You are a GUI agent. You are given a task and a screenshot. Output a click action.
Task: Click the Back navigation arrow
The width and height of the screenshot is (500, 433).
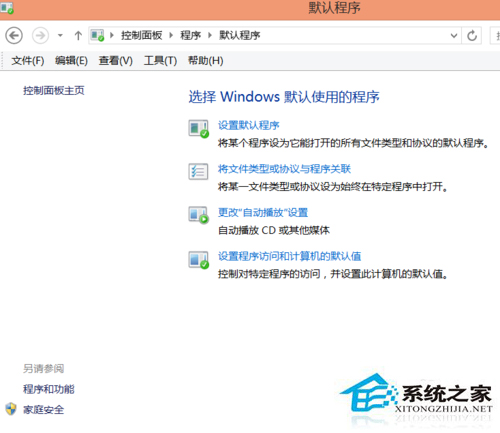pos(14,35)
